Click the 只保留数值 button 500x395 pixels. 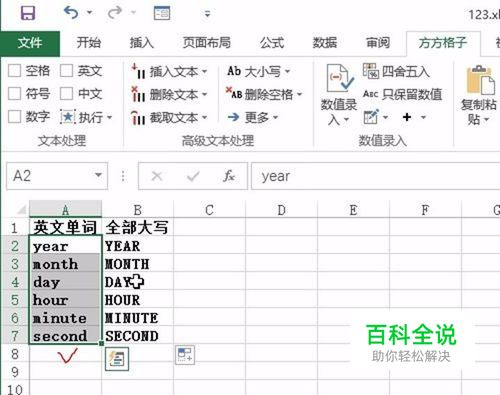coord(403,94)
